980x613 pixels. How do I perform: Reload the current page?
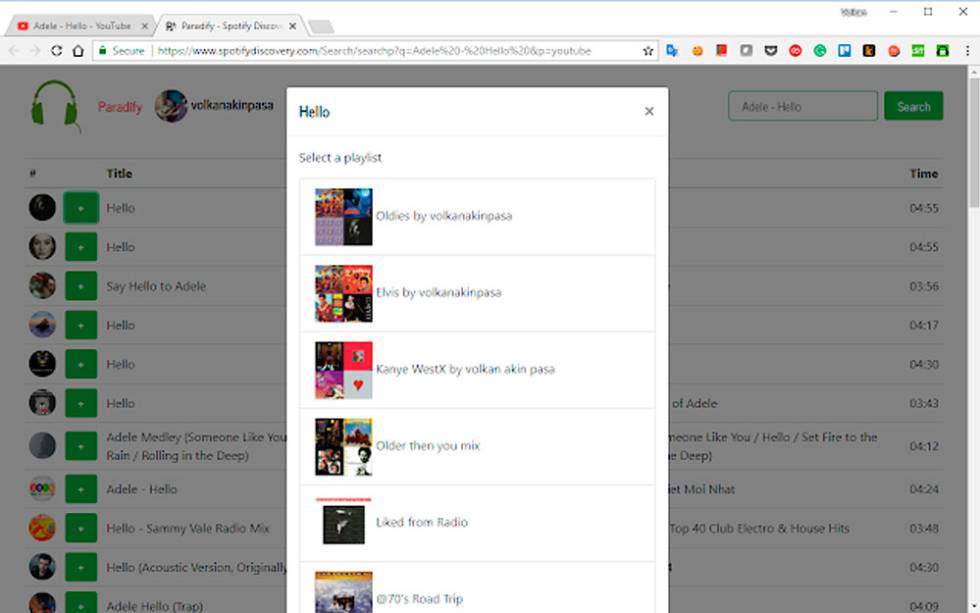point(56,51)
